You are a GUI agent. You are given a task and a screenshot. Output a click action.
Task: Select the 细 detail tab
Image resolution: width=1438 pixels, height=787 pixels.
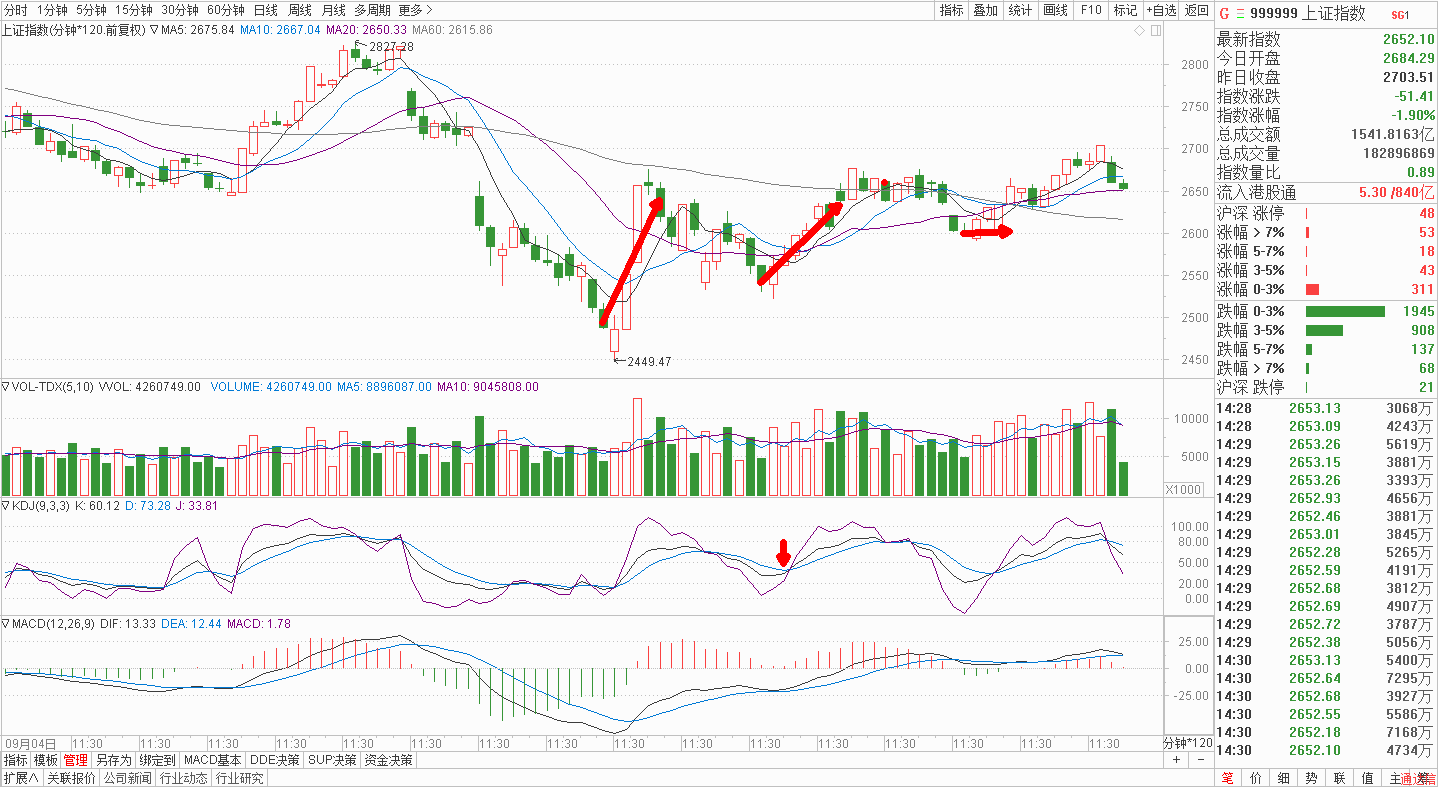1283,778
